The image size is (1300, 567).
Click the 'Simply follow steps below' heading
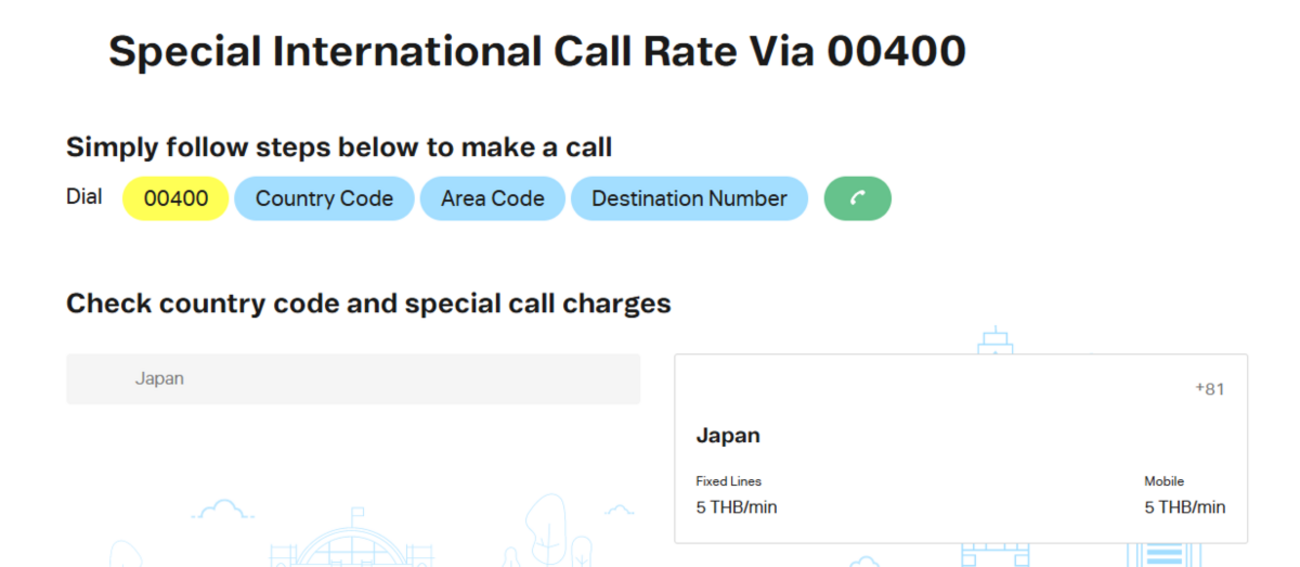[x=339, y=148]
